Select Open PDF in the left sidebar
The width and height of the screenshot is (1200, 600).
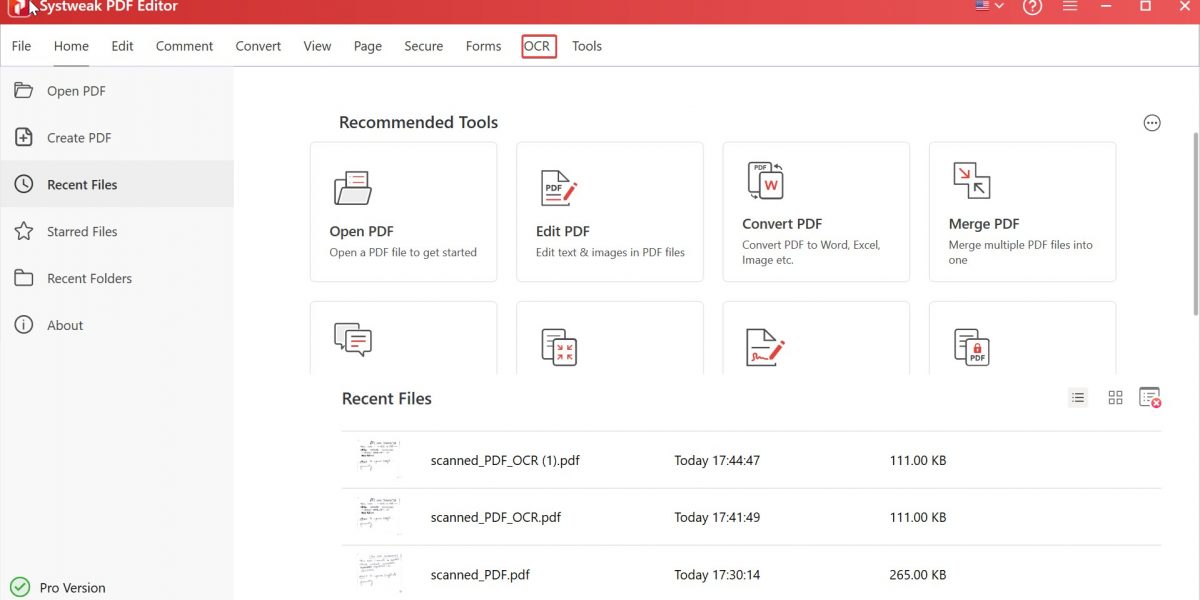117,91
